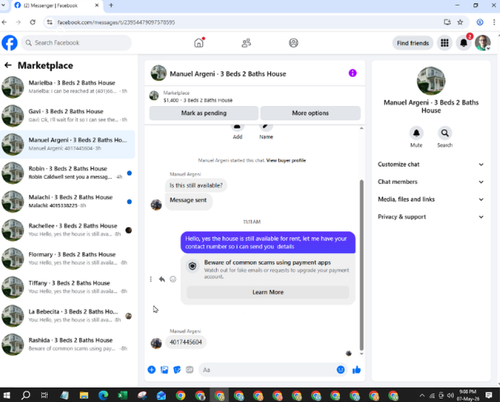Image resolution: width=500 pixels, height=402 pixels.
Task: Choose a GIF icon
Action: point(190,369)
